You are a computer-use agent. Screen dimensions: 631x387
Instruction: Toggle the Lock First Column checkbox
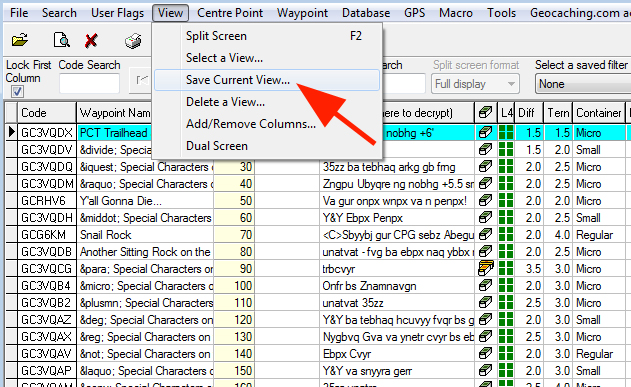(17, 92)
